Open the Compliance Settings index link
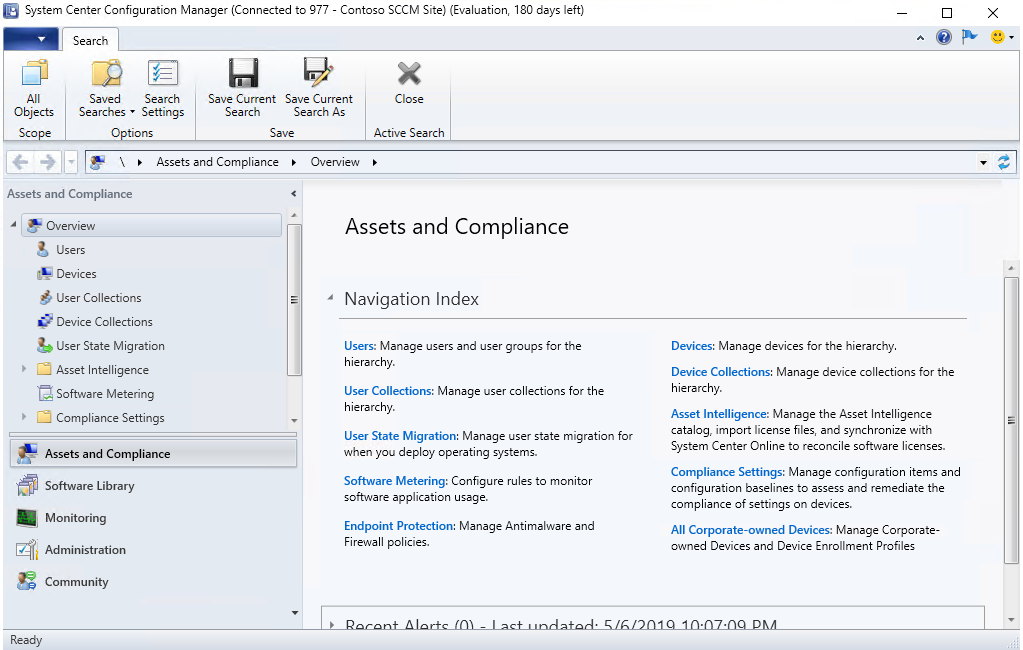The height and width of the screenshot is (650, 1023). click(x=728, y=472)
